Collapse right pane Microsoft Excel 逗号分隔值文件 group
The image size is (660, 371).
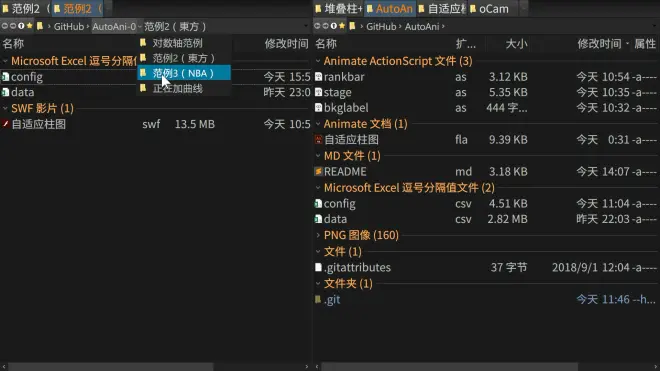(x=318, y=188)
